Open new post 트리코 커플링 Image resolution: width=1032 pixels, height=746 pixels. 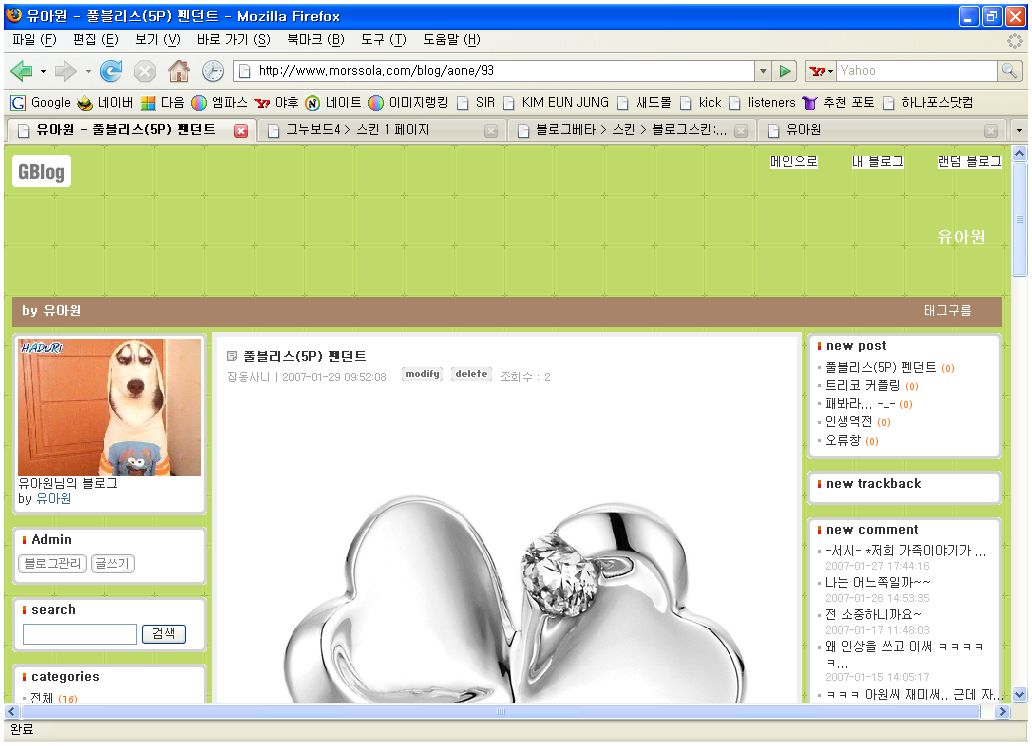point(863,386)
